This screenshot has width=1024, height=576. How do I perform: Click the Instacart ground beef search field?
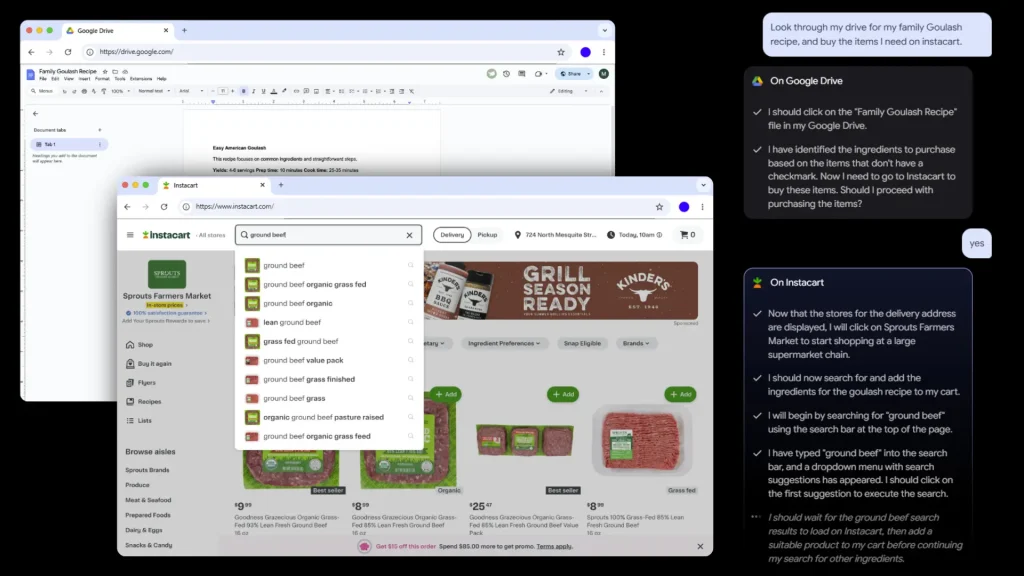[328, 235]
